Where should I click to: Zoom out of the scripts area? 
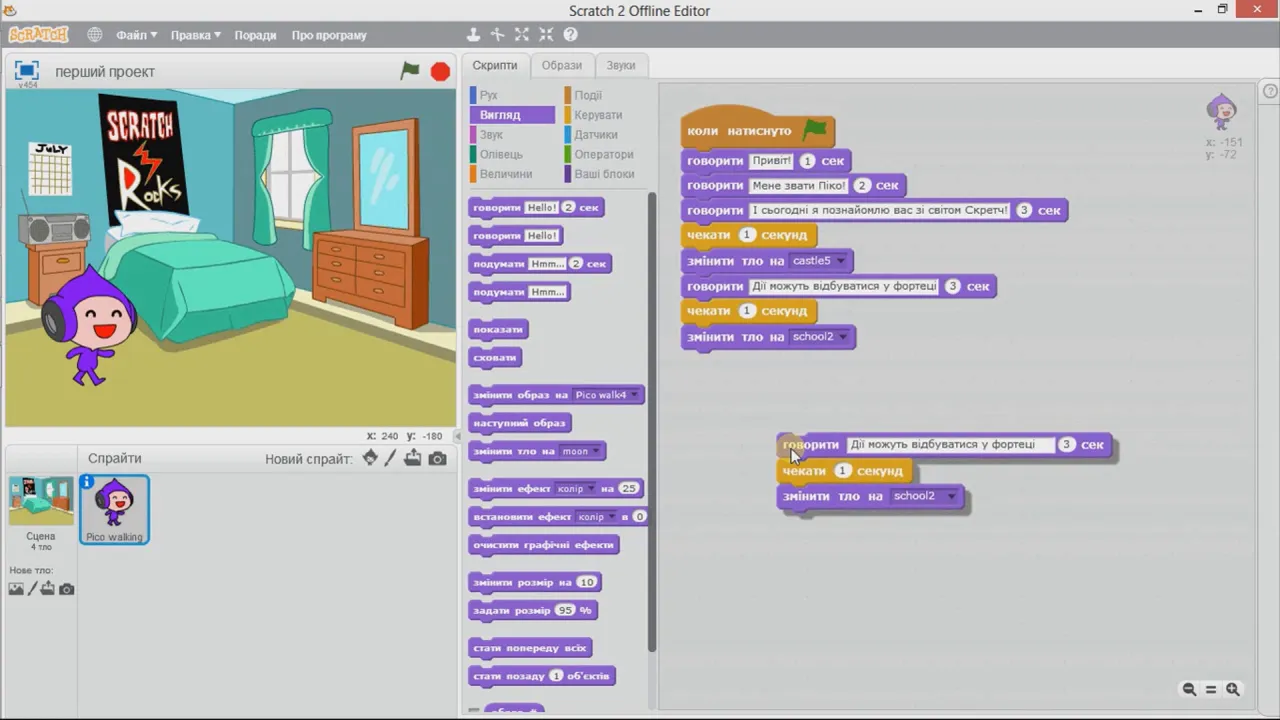pyautogui.click(x=1189, y=689)
